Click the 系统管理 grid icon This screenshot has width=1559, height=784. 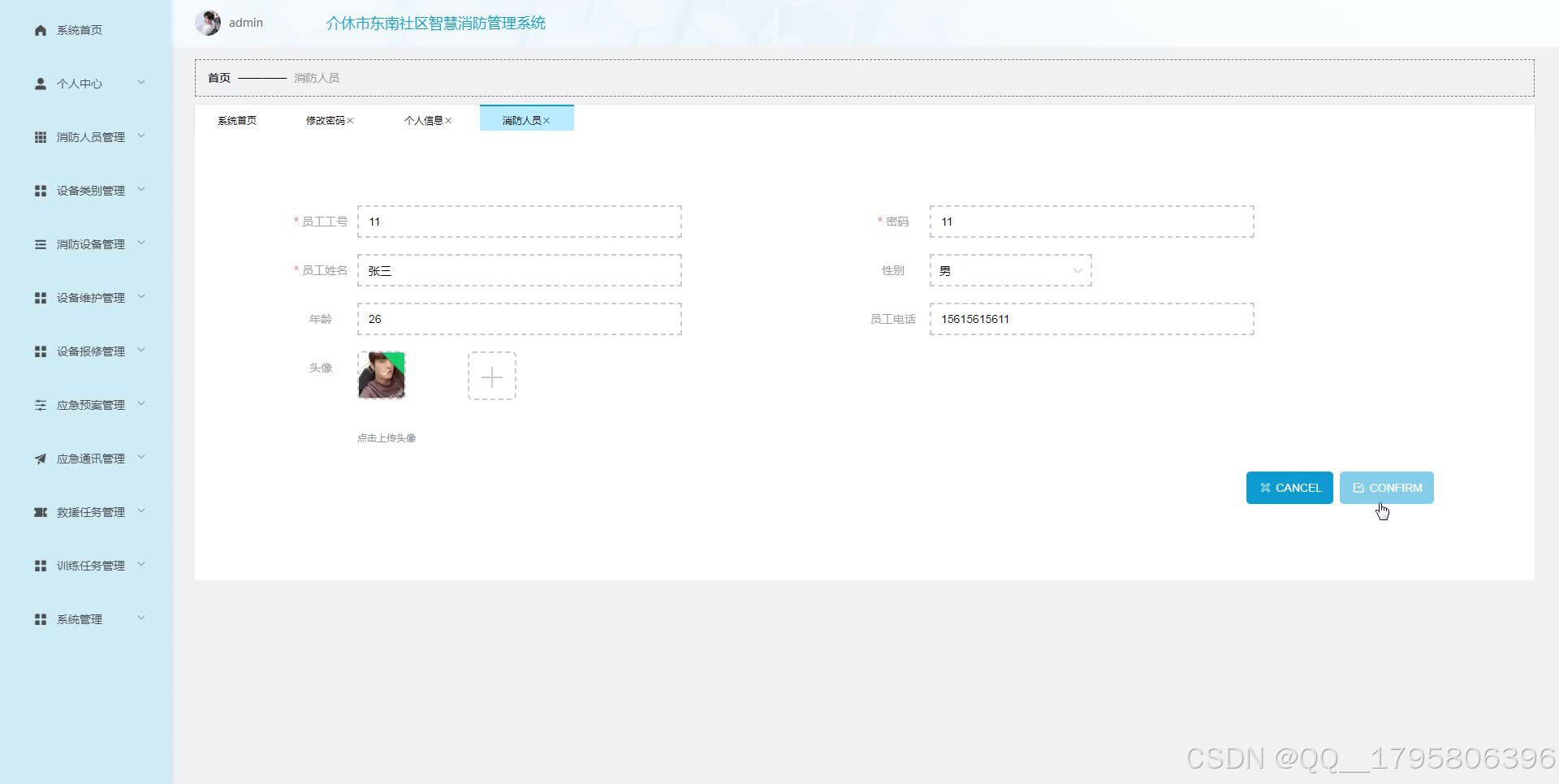coord(40,618)
